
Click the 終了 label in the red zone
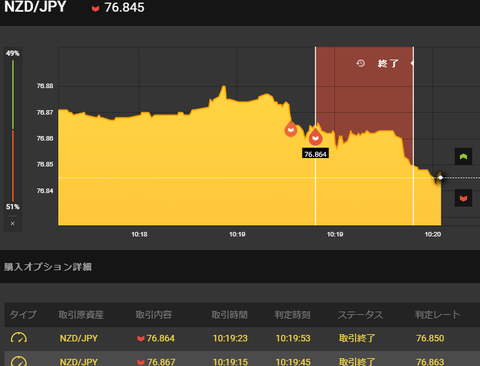tap(388, 63)
